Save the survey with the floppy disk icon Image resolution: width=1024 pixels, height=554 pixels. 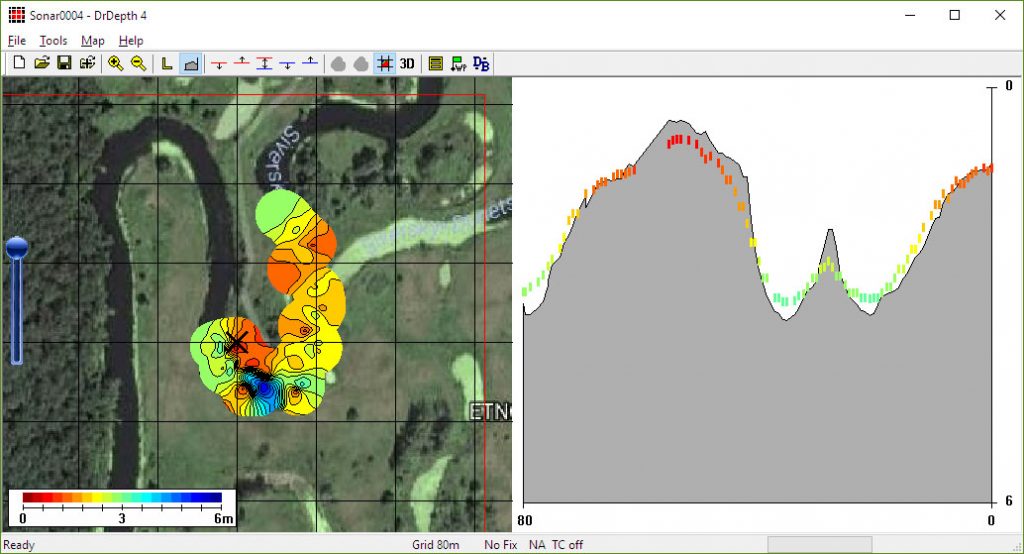[64, 63]
